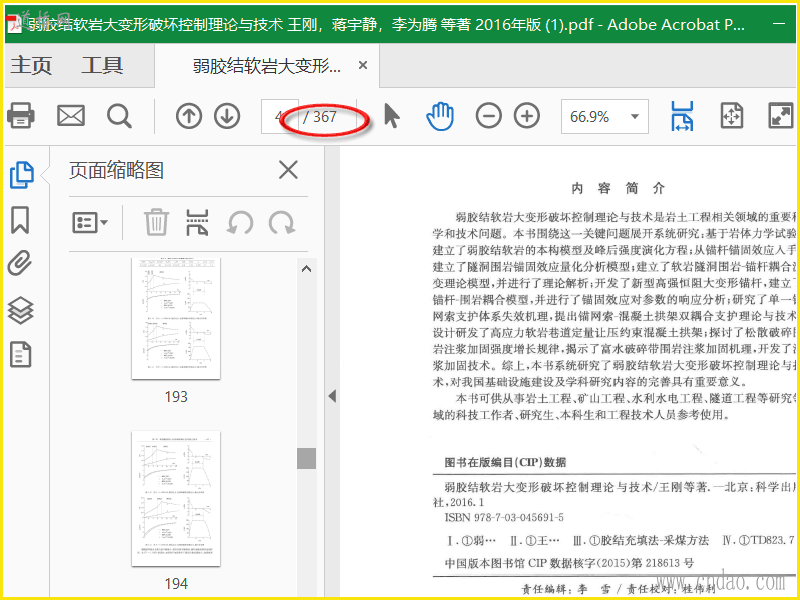
Task: Select the 弱胶结软岩大变形 document tab
Action: click(x=266, y=66)
